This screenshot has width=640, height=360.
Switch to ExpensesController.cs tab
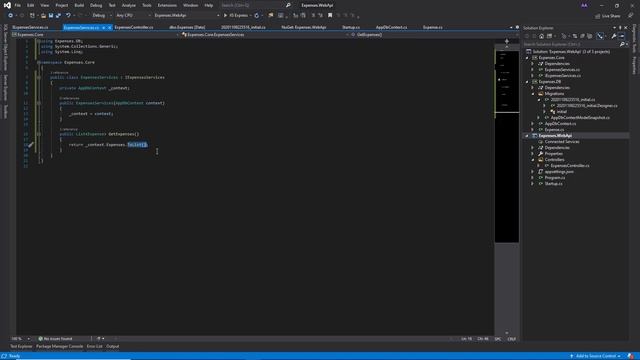[134, 27]
